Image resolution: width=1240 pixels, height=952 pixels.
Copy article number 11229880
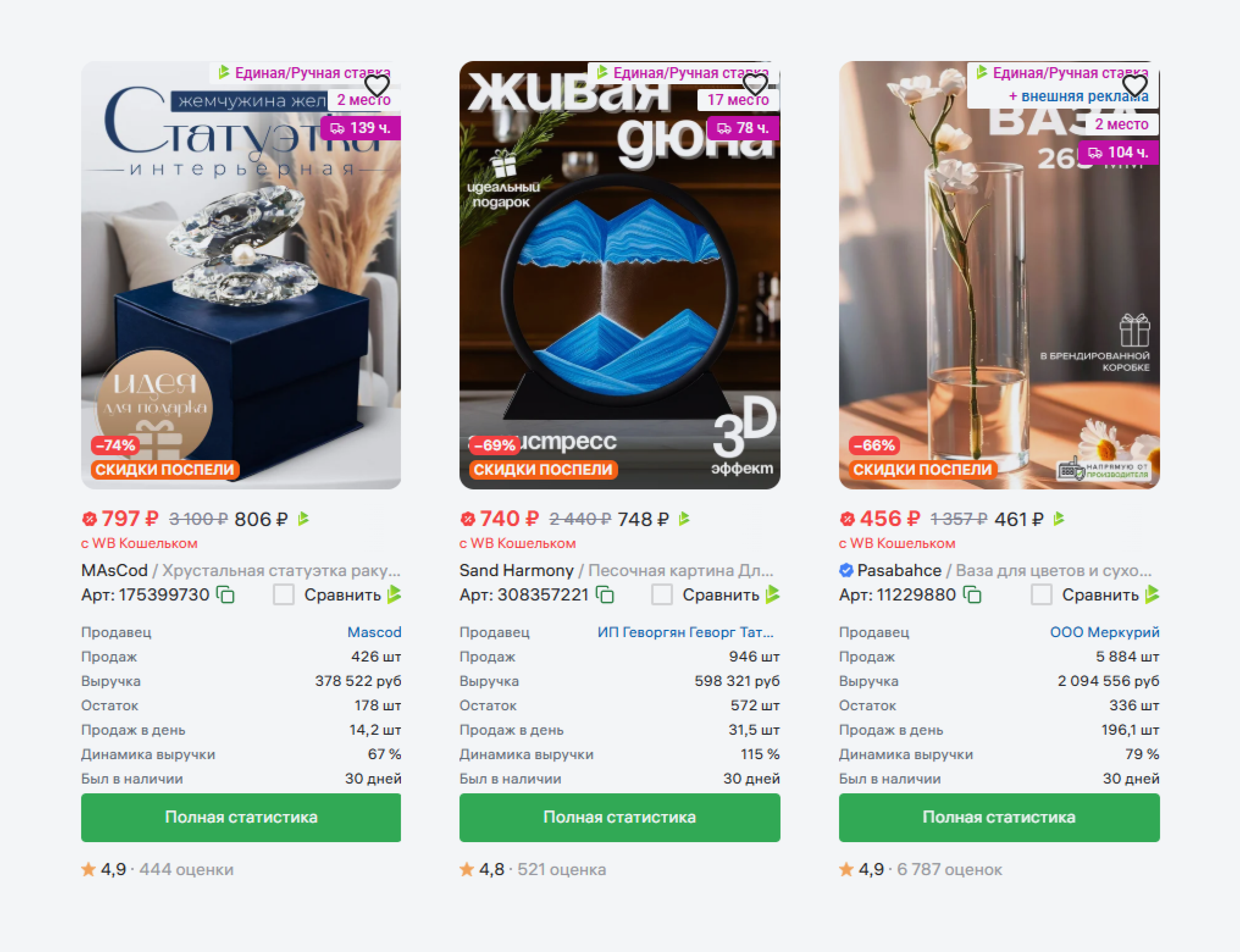pyautogui.click(x=972, y=595)
